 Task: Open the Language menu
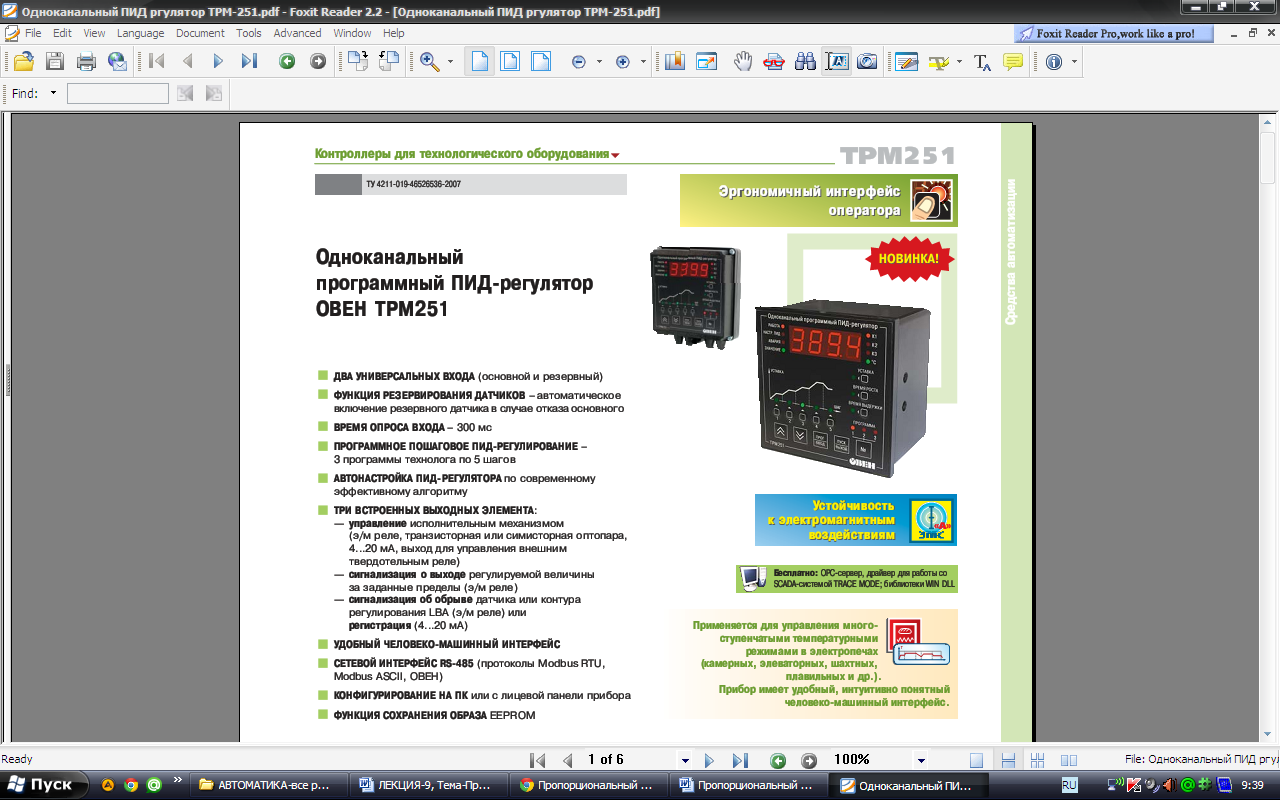click(x=140, y=33)
